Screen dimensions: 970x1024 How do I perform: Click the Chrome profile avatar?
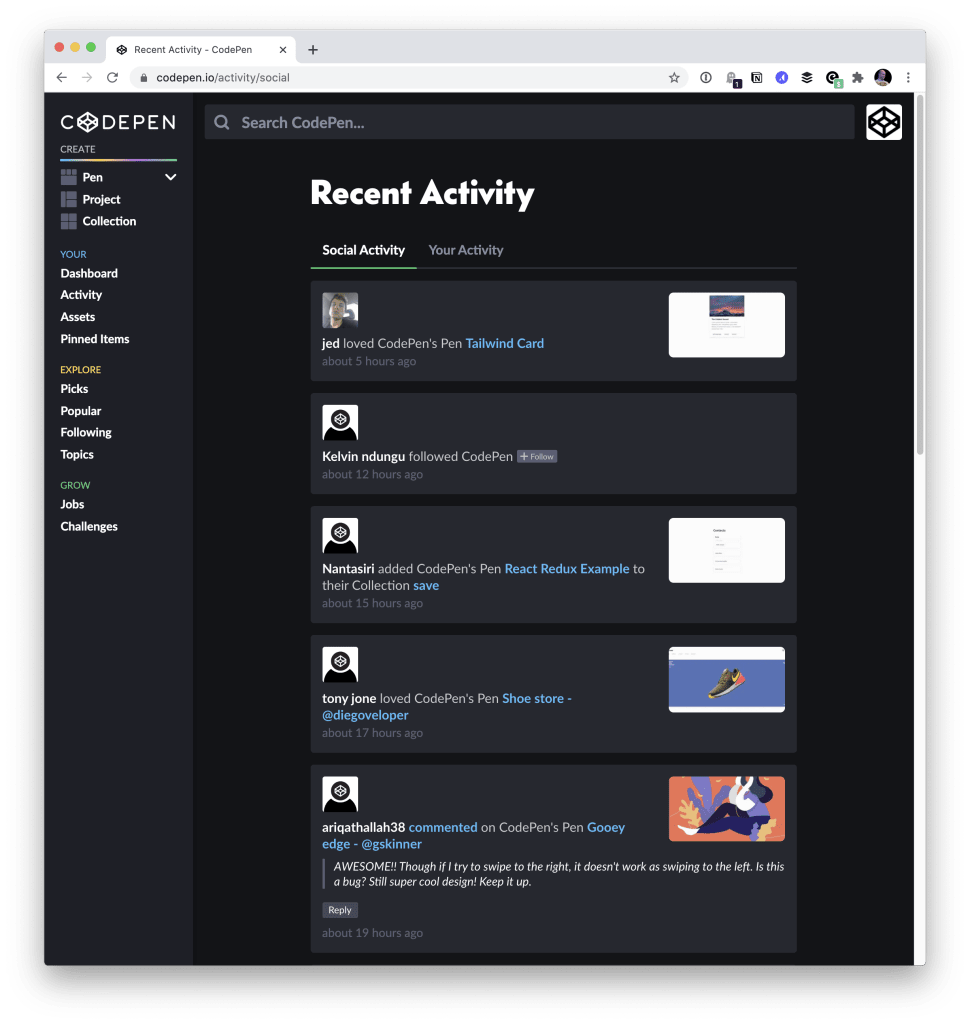point(882,77)
